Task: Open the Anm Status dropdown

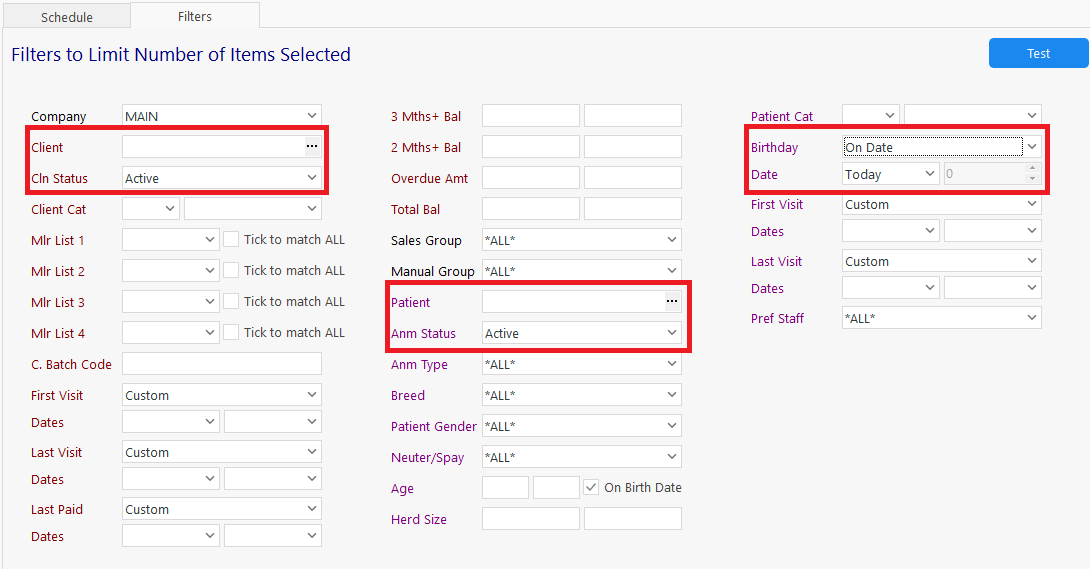Action: tap(672, 333)
